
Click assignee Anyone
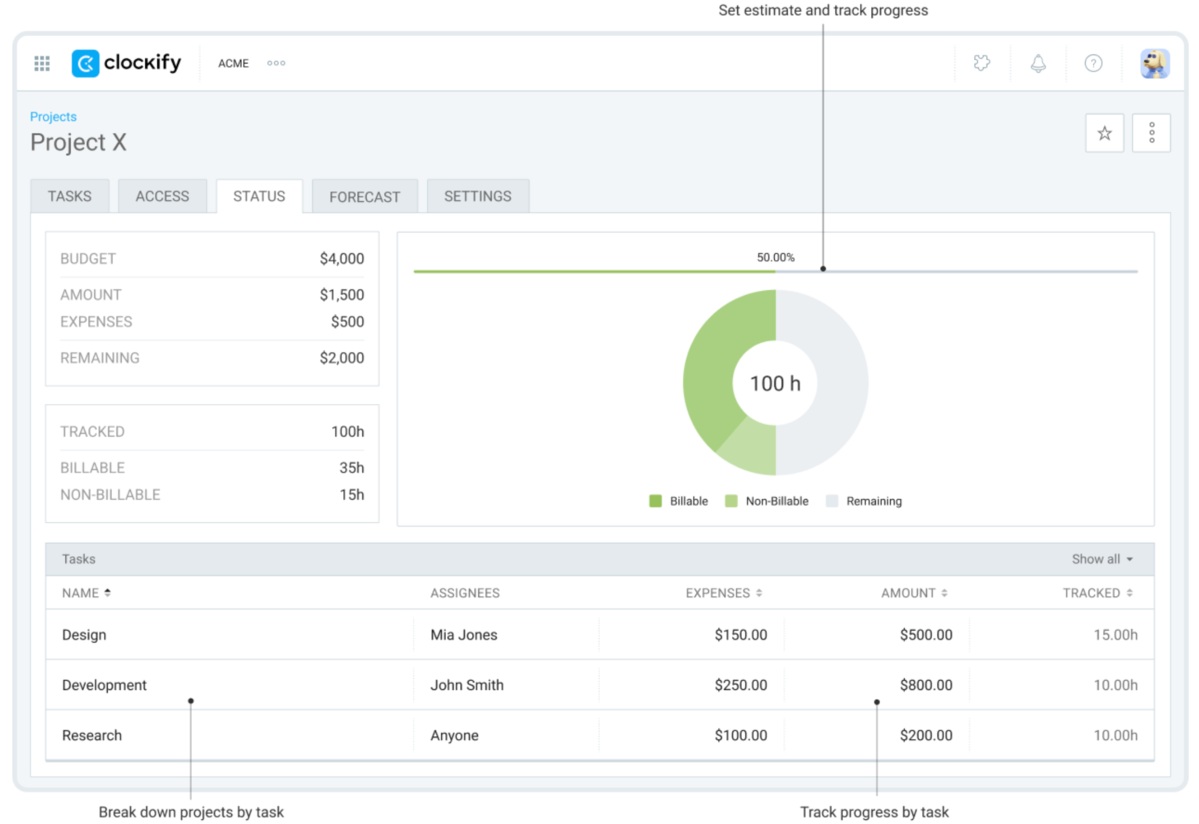coord(454,735)
